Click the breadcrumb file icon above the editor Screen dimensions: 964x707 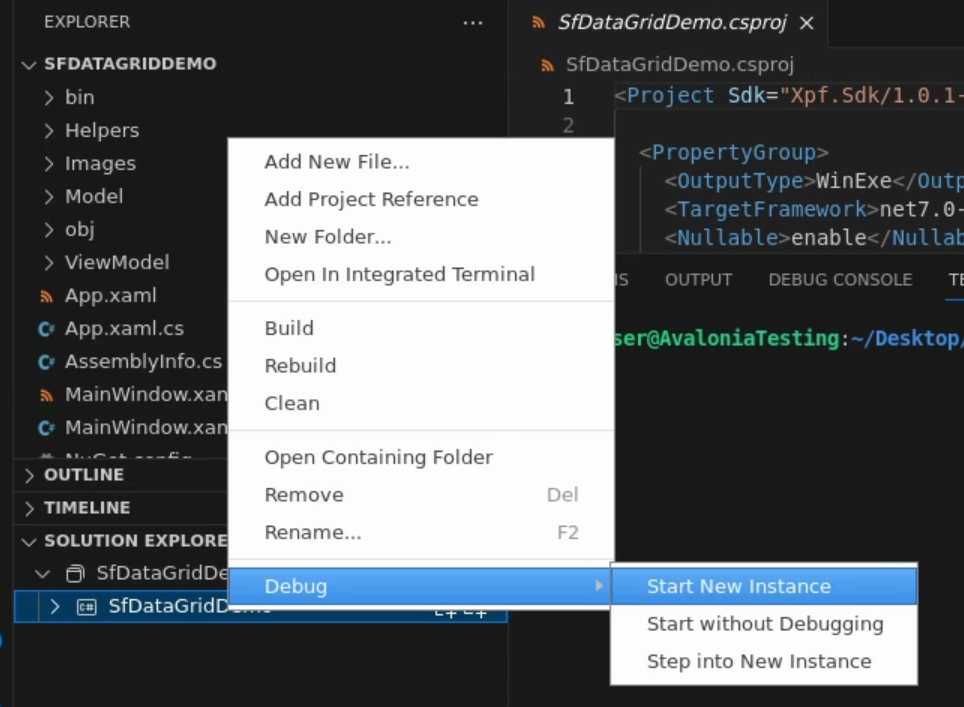click(547, 66)
